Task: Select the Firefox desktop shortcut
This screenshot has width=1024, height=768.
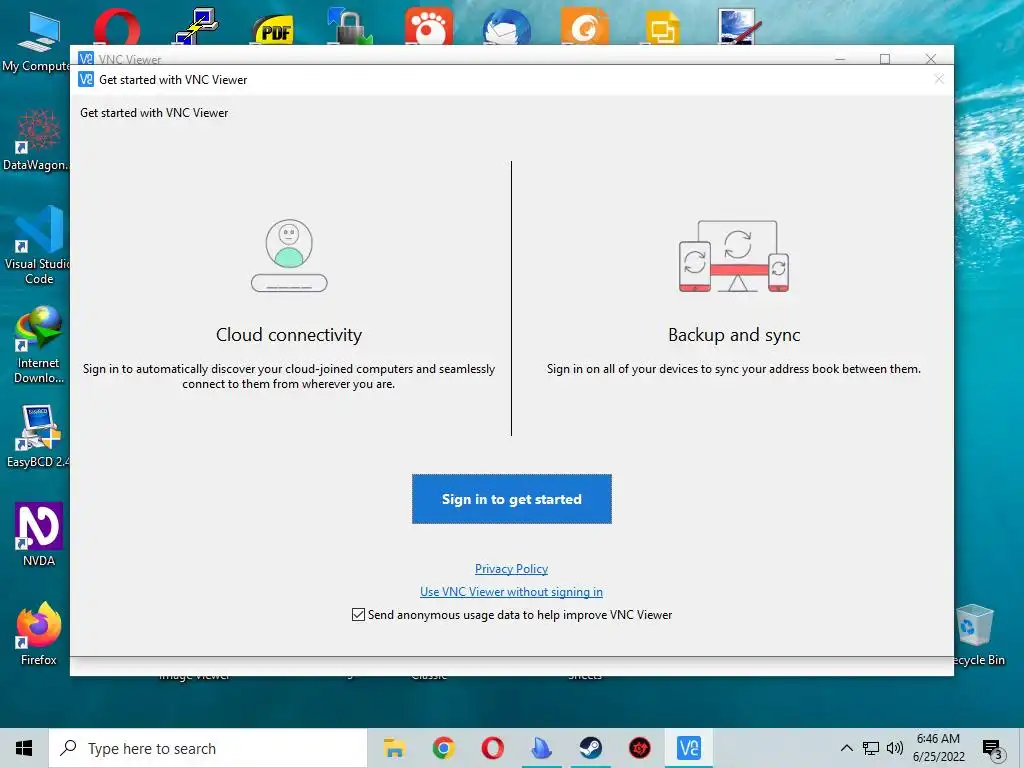Action: point(39,633)
